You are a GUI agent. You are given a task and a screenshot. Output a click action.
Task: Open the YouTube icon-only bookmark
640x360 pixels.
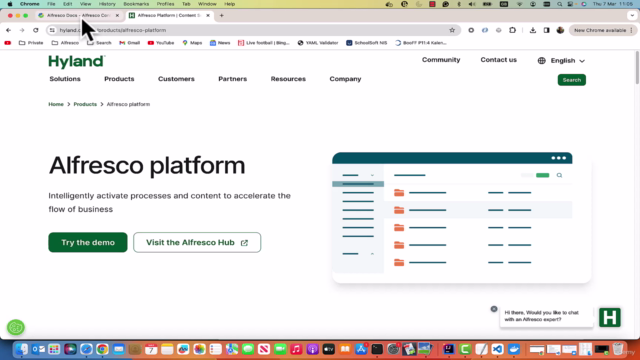pos(8,42)
